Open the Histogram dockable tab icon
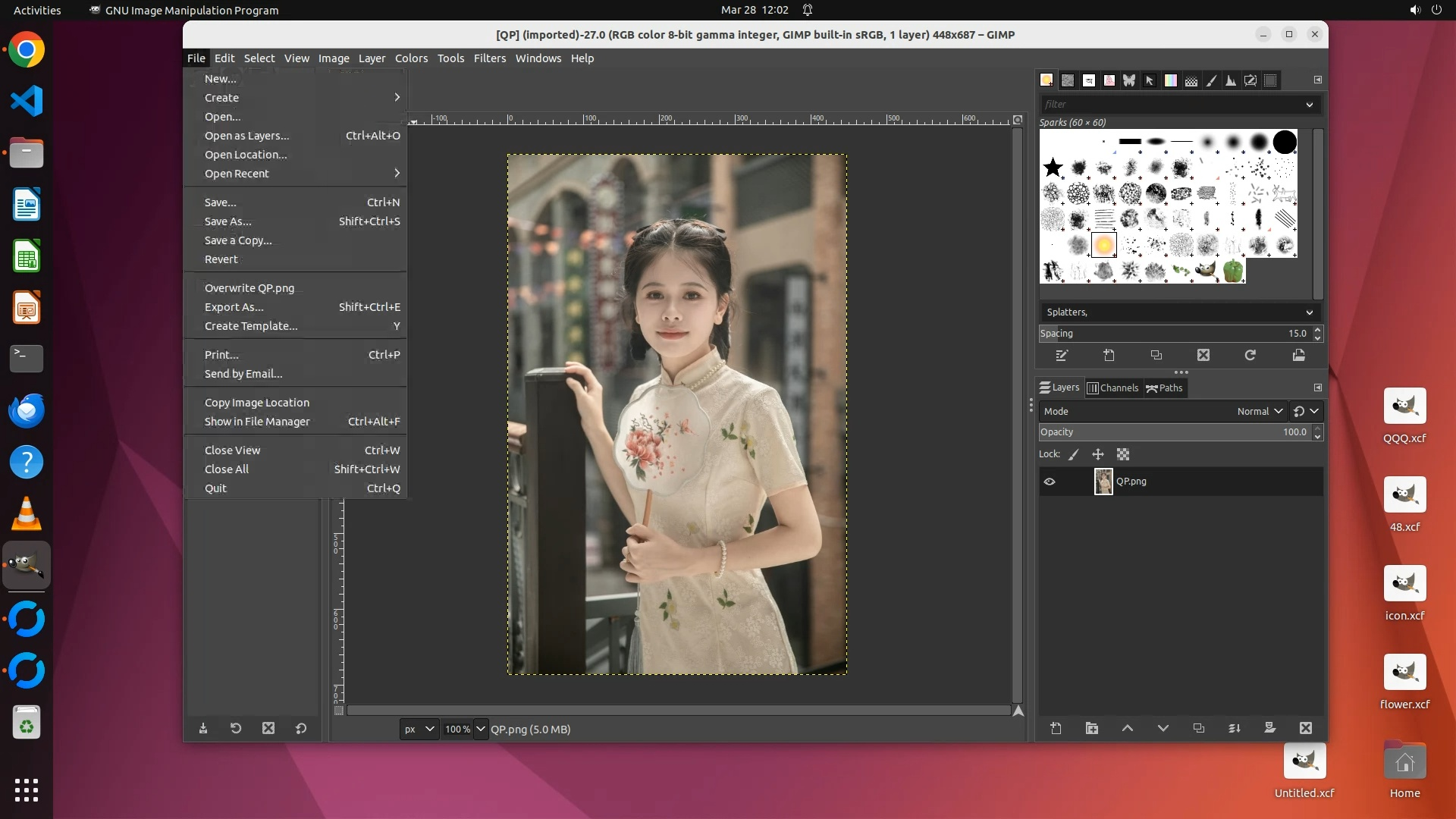1456x819 pixels. [x=1230, y=80]
